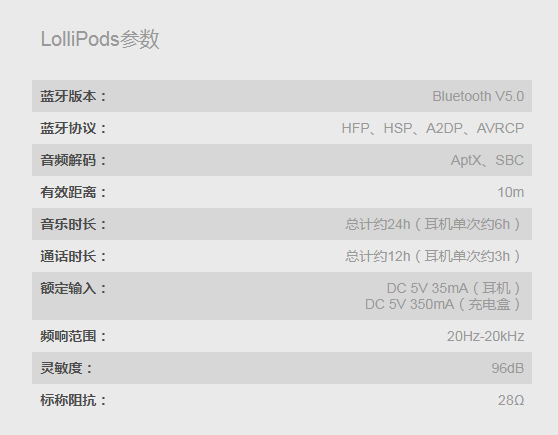Select the 蓝牙版本 label

point(73,96)
